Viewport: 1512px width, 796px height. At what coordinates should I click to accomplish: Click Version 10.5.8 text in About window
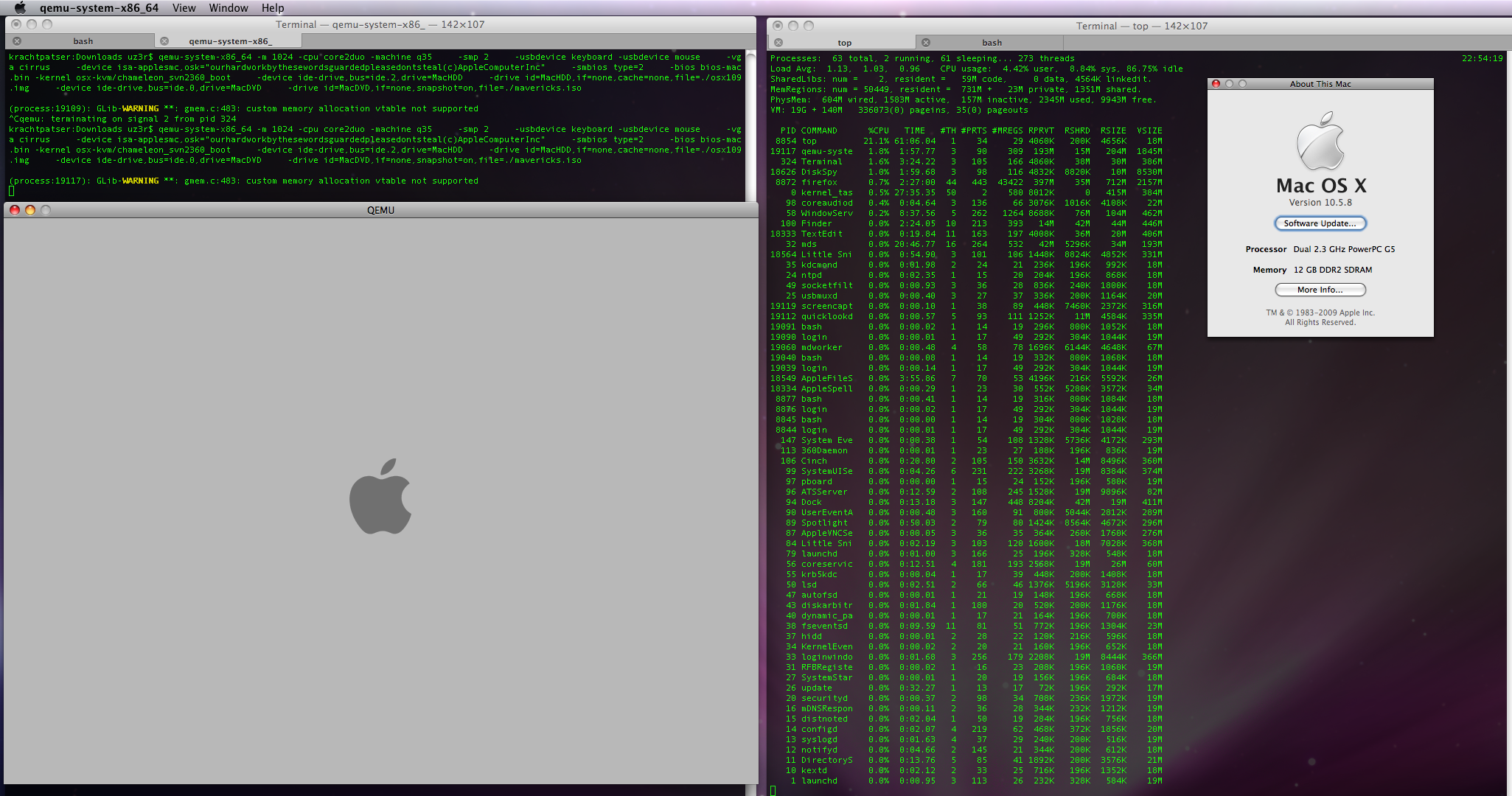pos(1320,203)
